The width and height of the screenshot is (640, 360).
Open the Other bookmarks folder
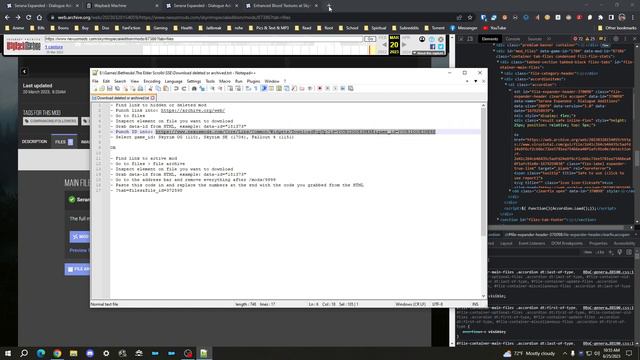tap(617, 28)
